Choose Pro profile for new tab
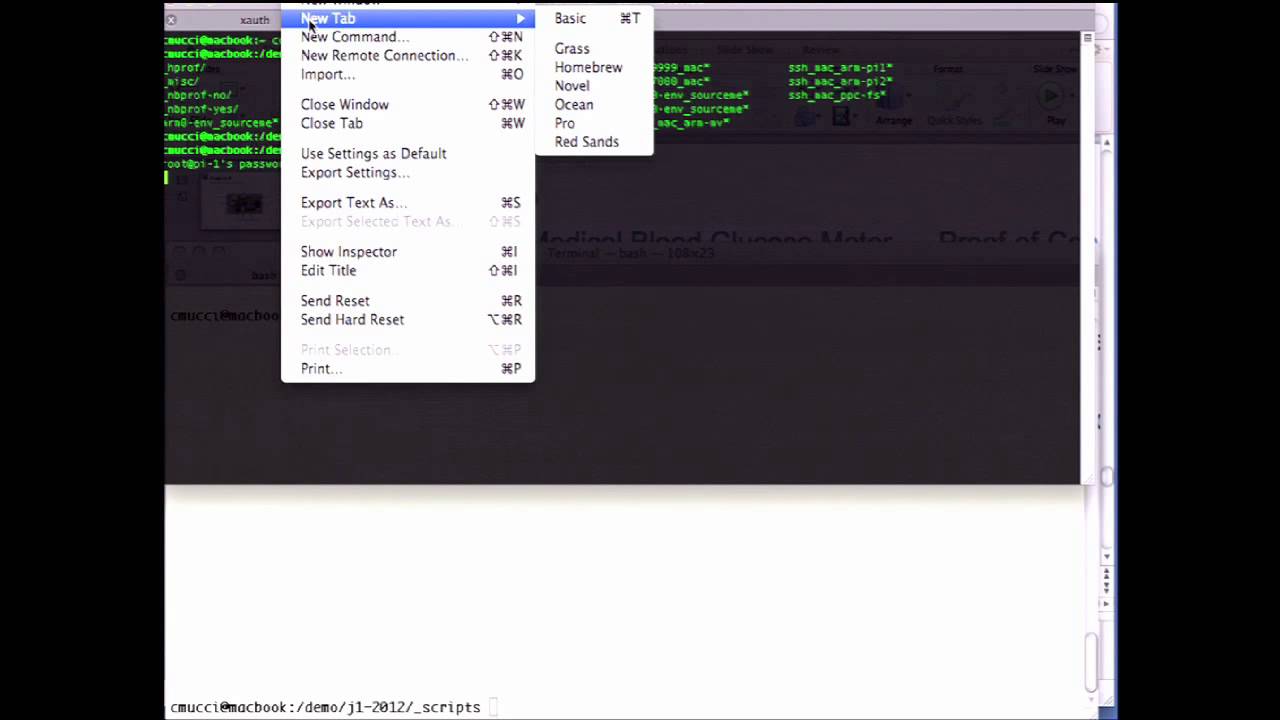The height and width of the screenshot is (720, 1280). coord(595,124)
